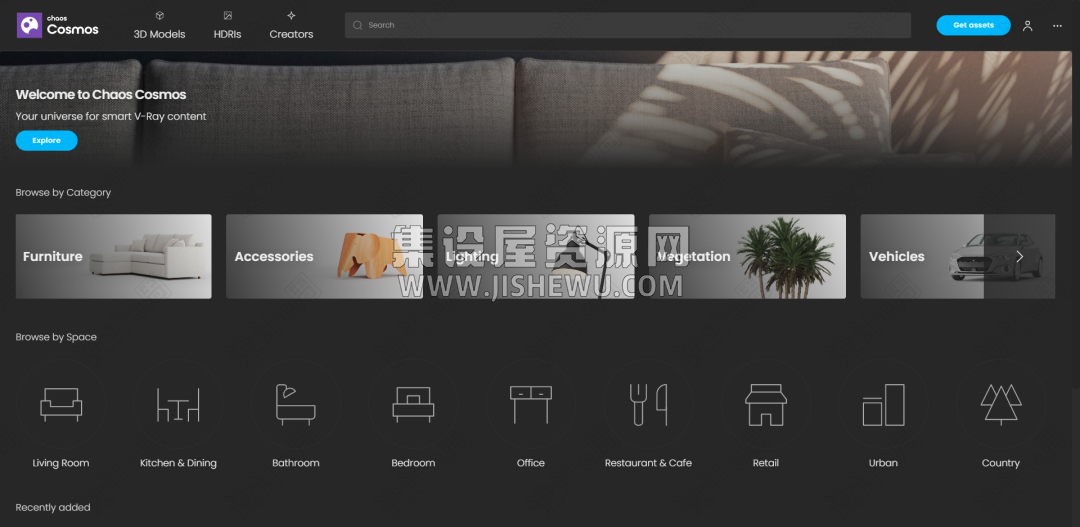The width and height of the screenshot is (1080, 527).
Task: Click the Get assets button
Action: tap(973, 25)
